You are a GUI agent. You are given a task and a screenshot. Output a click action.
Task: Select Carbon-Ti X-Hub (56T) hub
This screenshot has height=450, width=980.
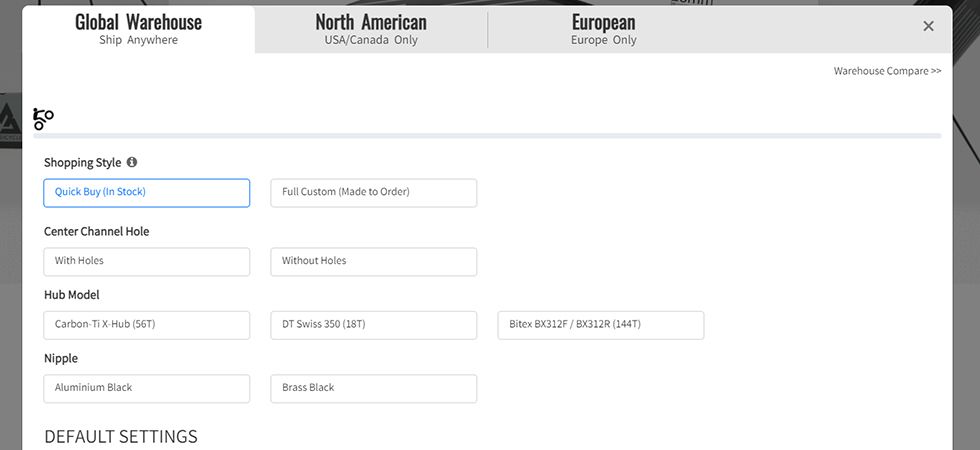[147, 326]
